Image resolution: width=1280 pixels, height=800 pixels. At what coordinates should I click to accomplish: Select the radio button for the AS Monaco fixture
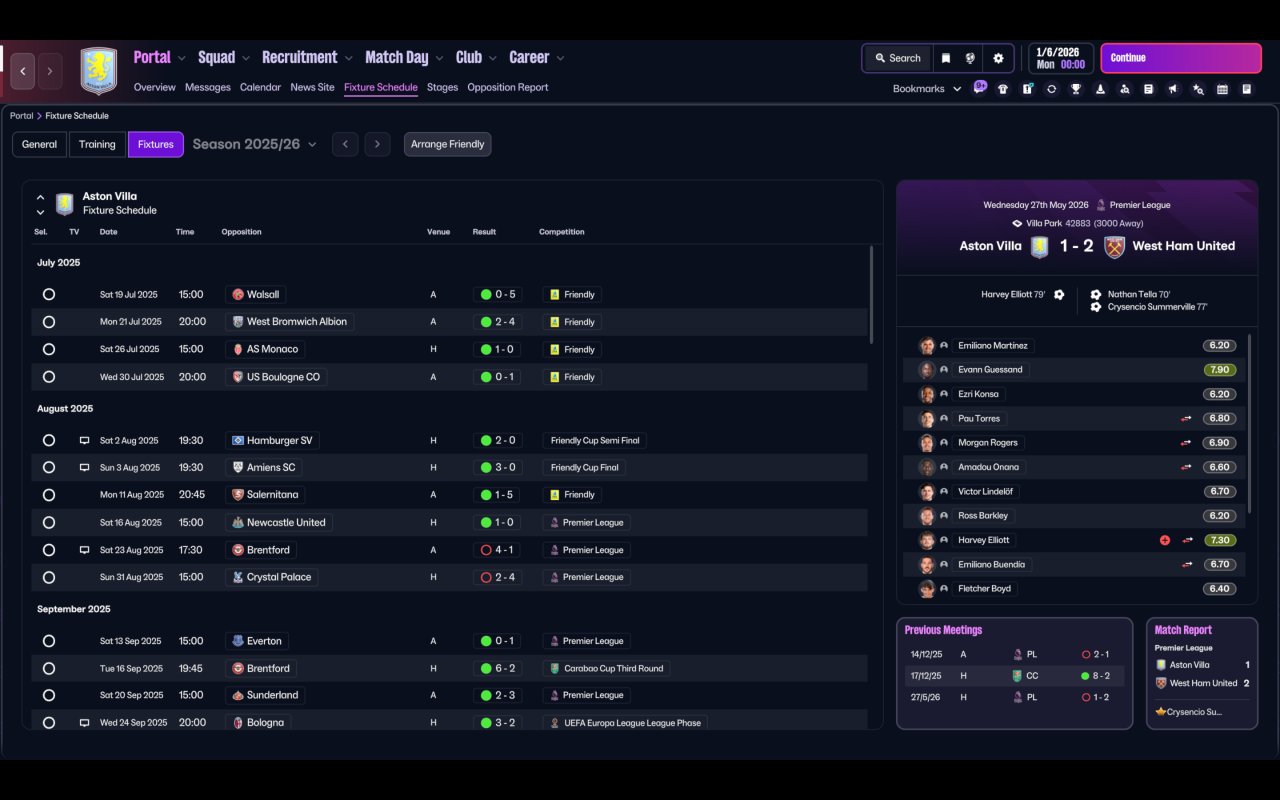[49, 349]
